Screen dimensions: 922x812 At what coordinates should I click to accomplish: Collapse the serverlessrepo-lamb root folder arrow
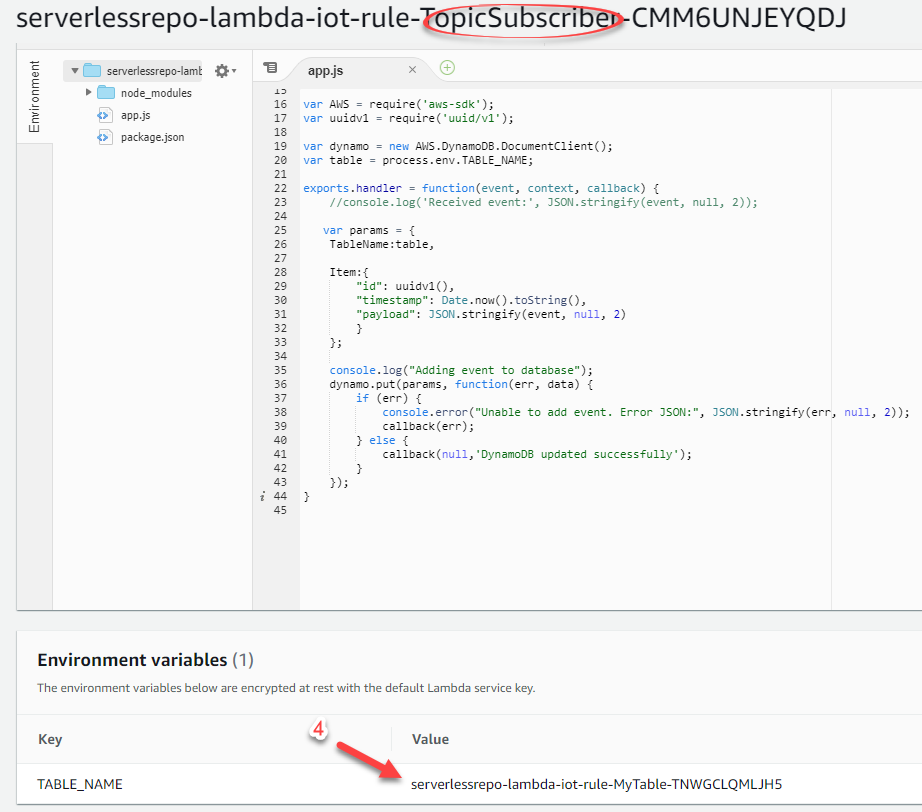[75, 71]
